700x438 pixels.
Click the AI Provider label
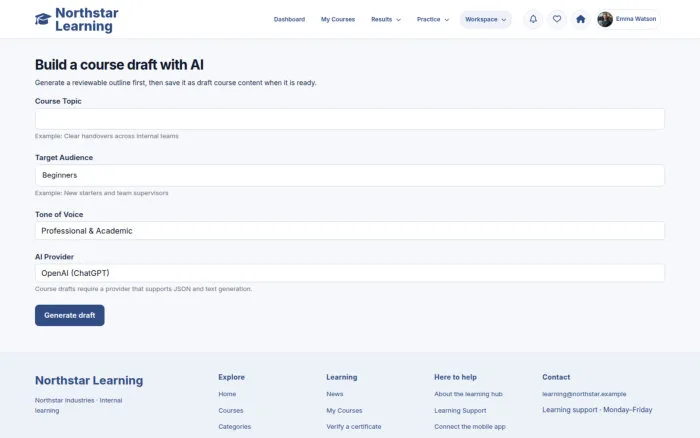tap(54, 257)
